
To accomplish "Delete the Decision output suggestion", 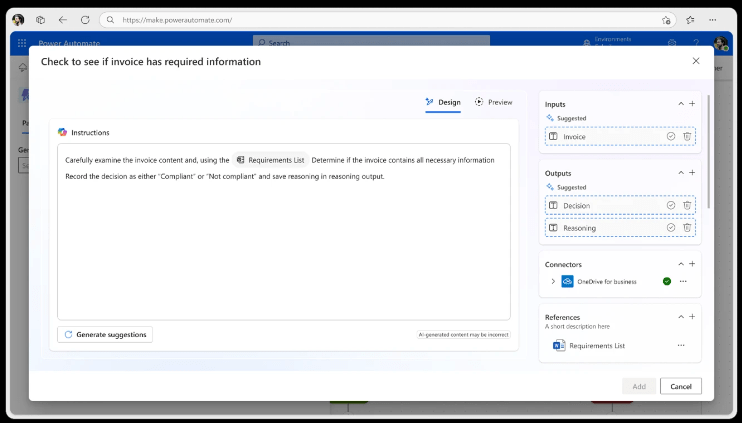I will coord(687,205).
